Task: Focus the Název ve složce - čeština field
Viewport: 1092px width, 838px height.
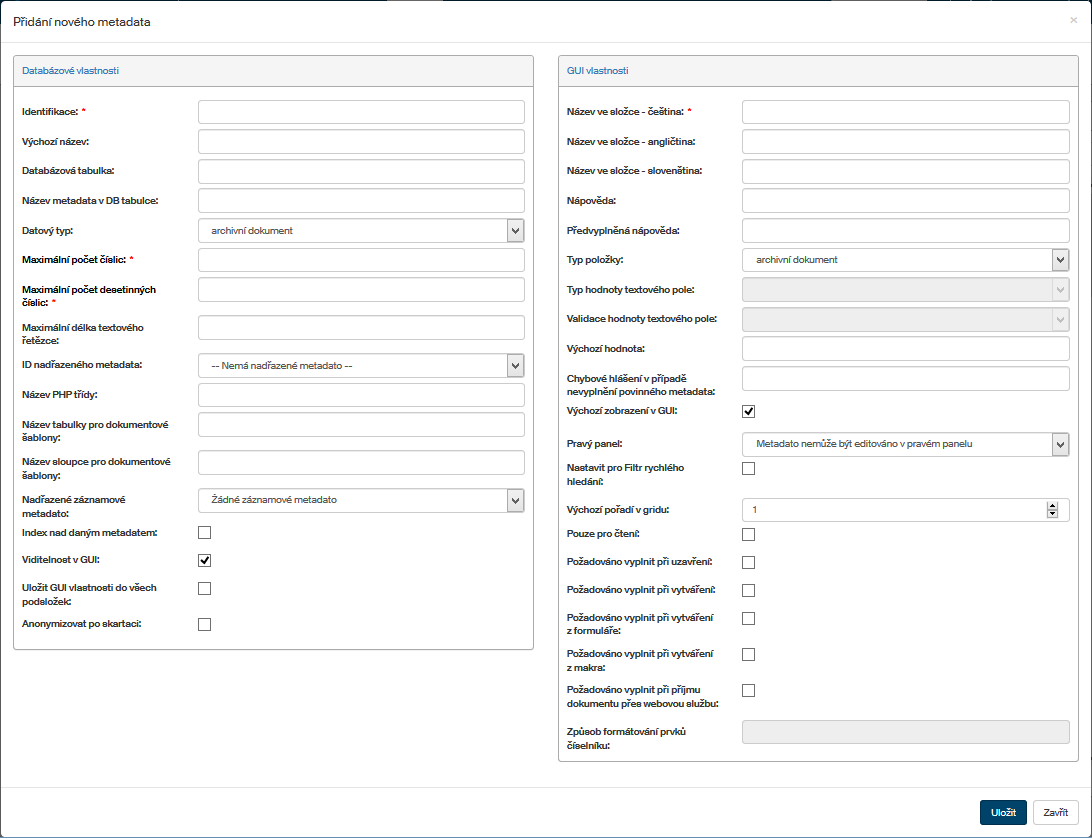Action: coord(905,111)
